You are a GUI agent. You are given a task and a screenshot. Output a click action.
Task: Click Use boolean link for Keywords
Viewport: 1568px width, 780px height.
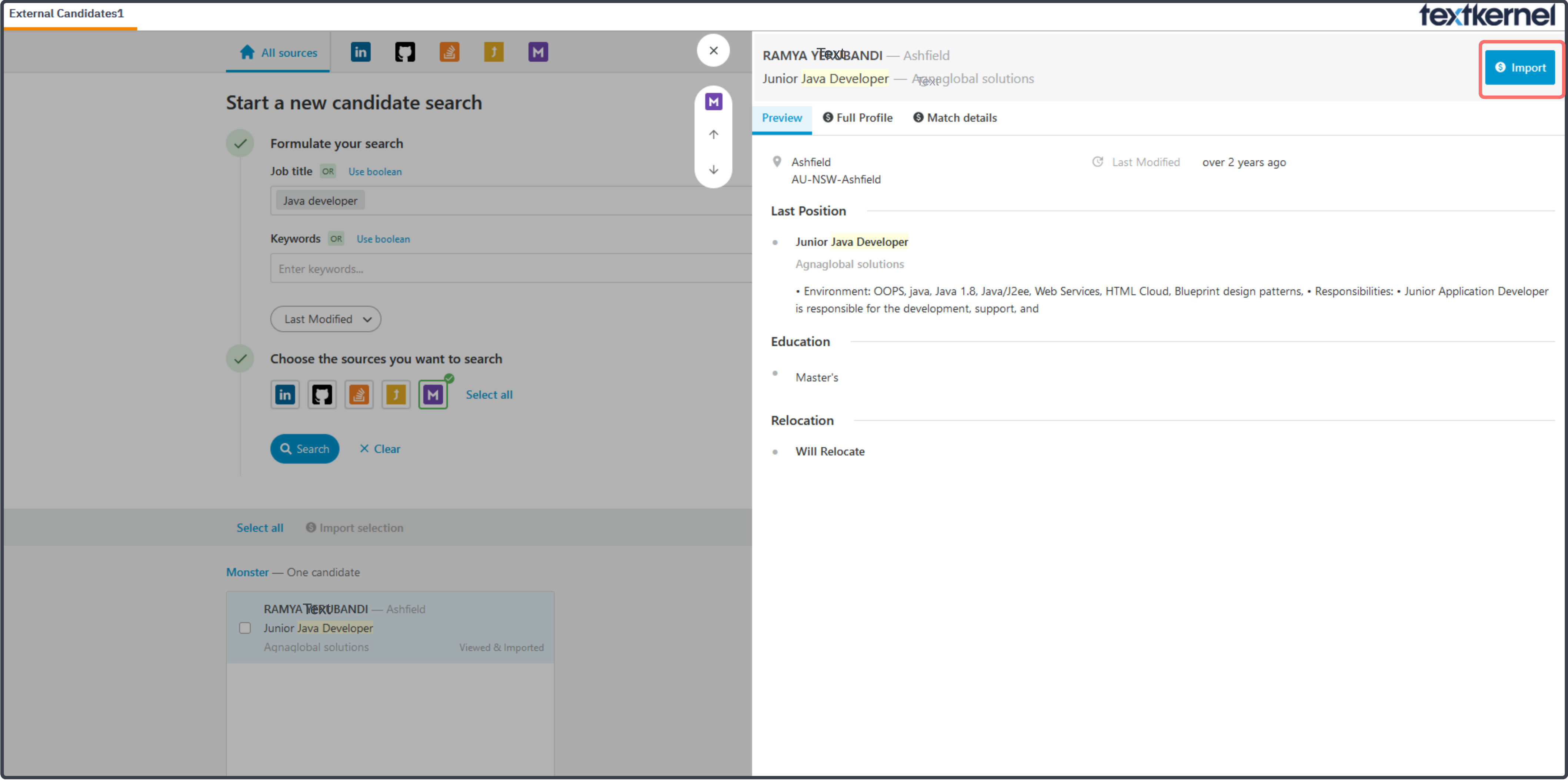[383, 239]
